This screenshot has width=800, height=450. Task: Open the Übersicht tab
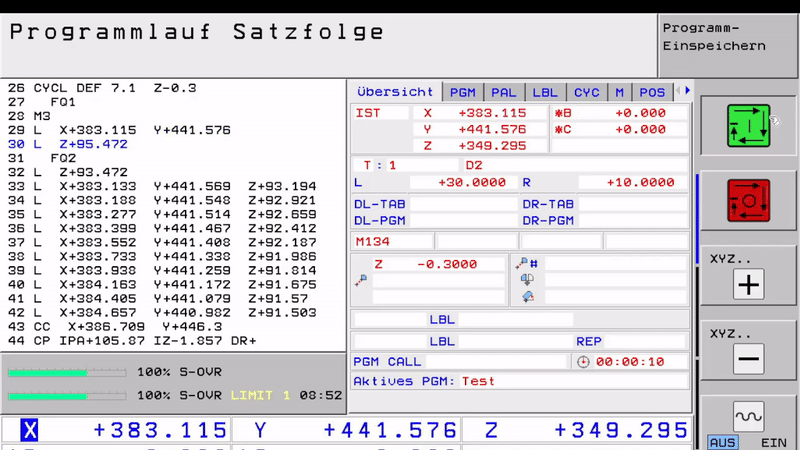click(395, 92)
